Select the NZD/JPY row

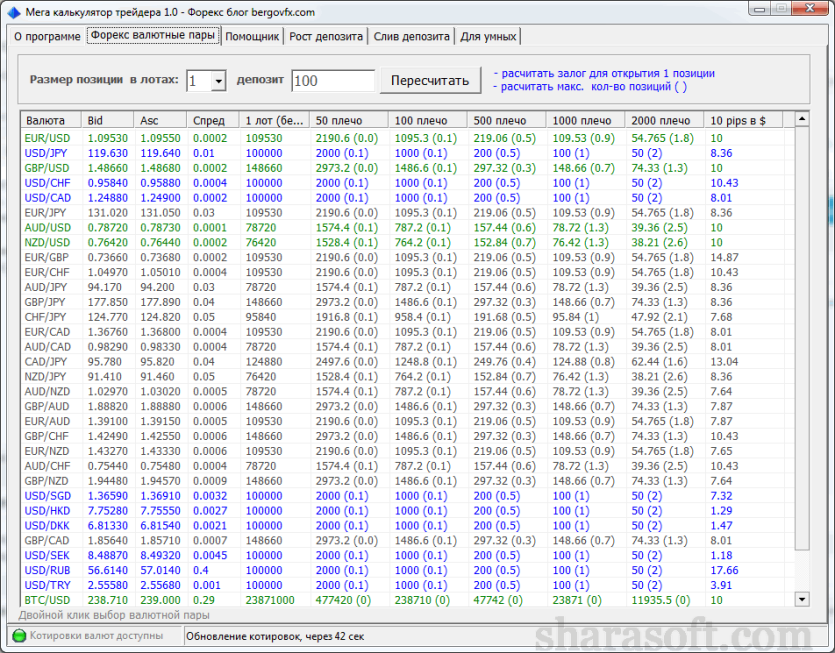coord(407,377)
